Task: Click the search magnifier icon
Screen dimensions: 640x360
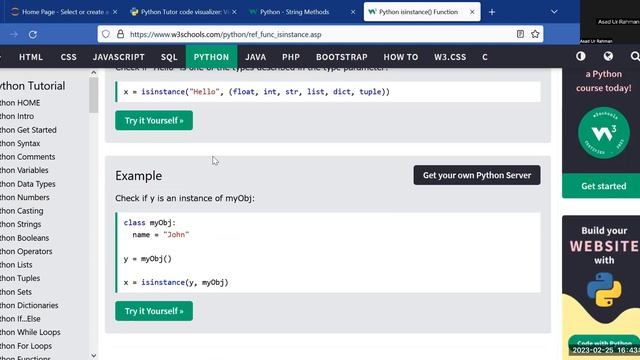Action: coord(635,56)
